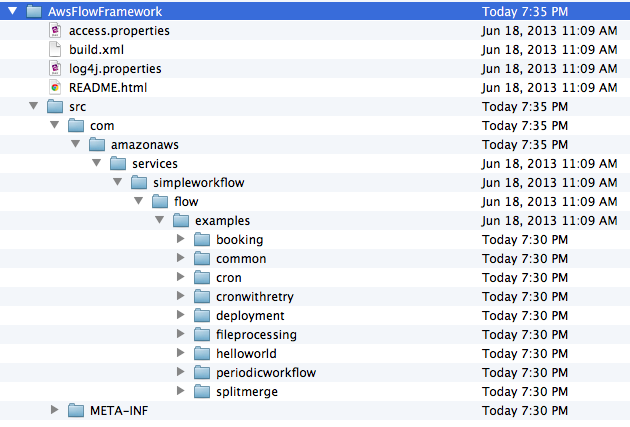Select the examples folder name

[x=223, y=221]
